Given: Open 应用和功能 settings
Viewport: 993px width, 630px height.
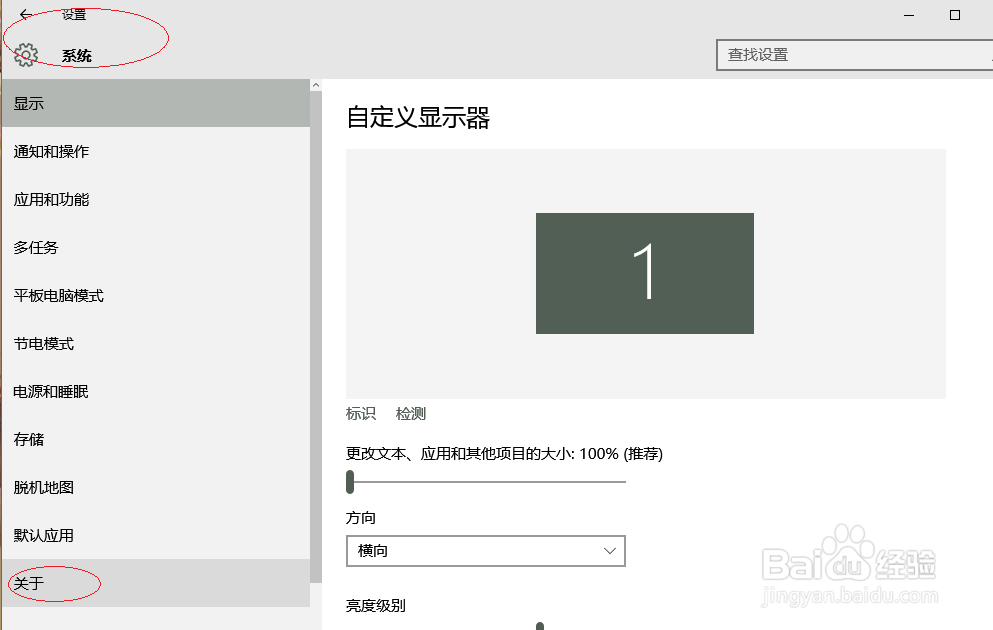Looking at the screenshot, I should 156,199.
